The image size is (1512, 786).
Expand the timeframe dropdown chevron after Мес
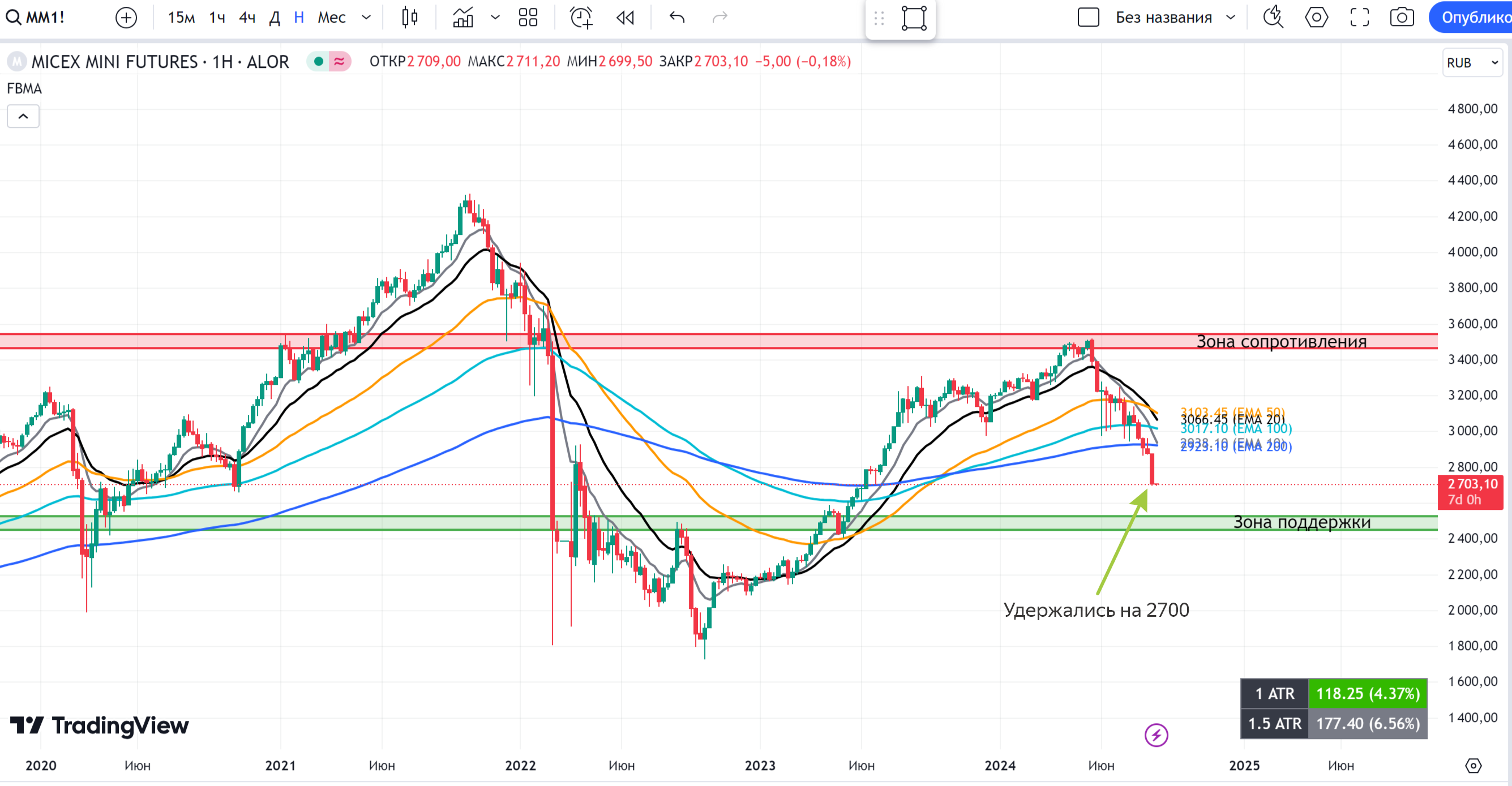(366, 18)
